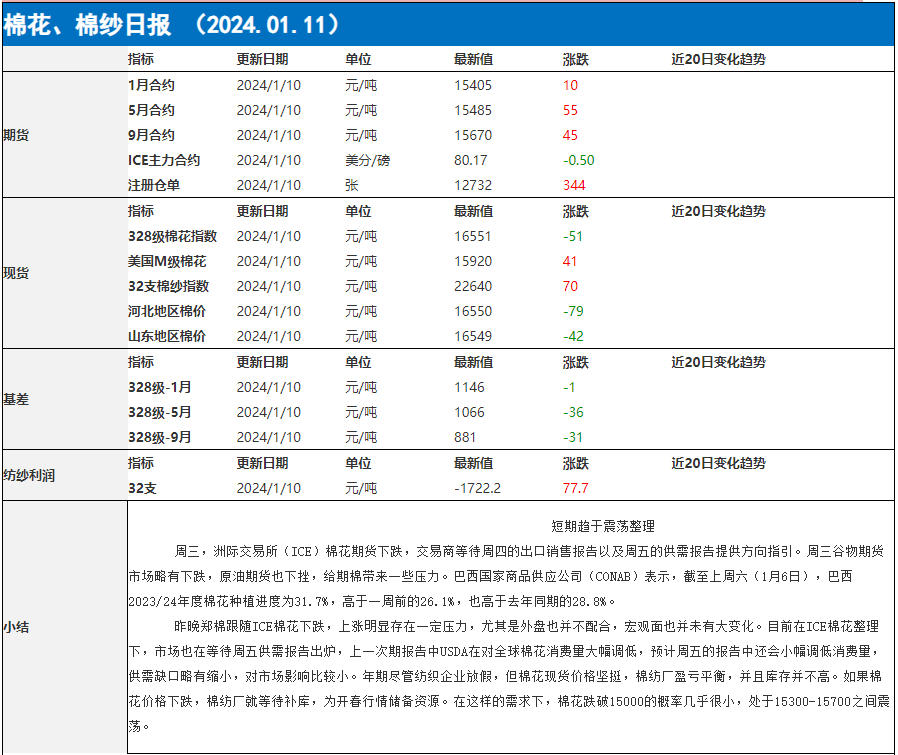Click the profit value -1722.2
The height and width of the screenshot is (755, 898).
pos(477,489)
